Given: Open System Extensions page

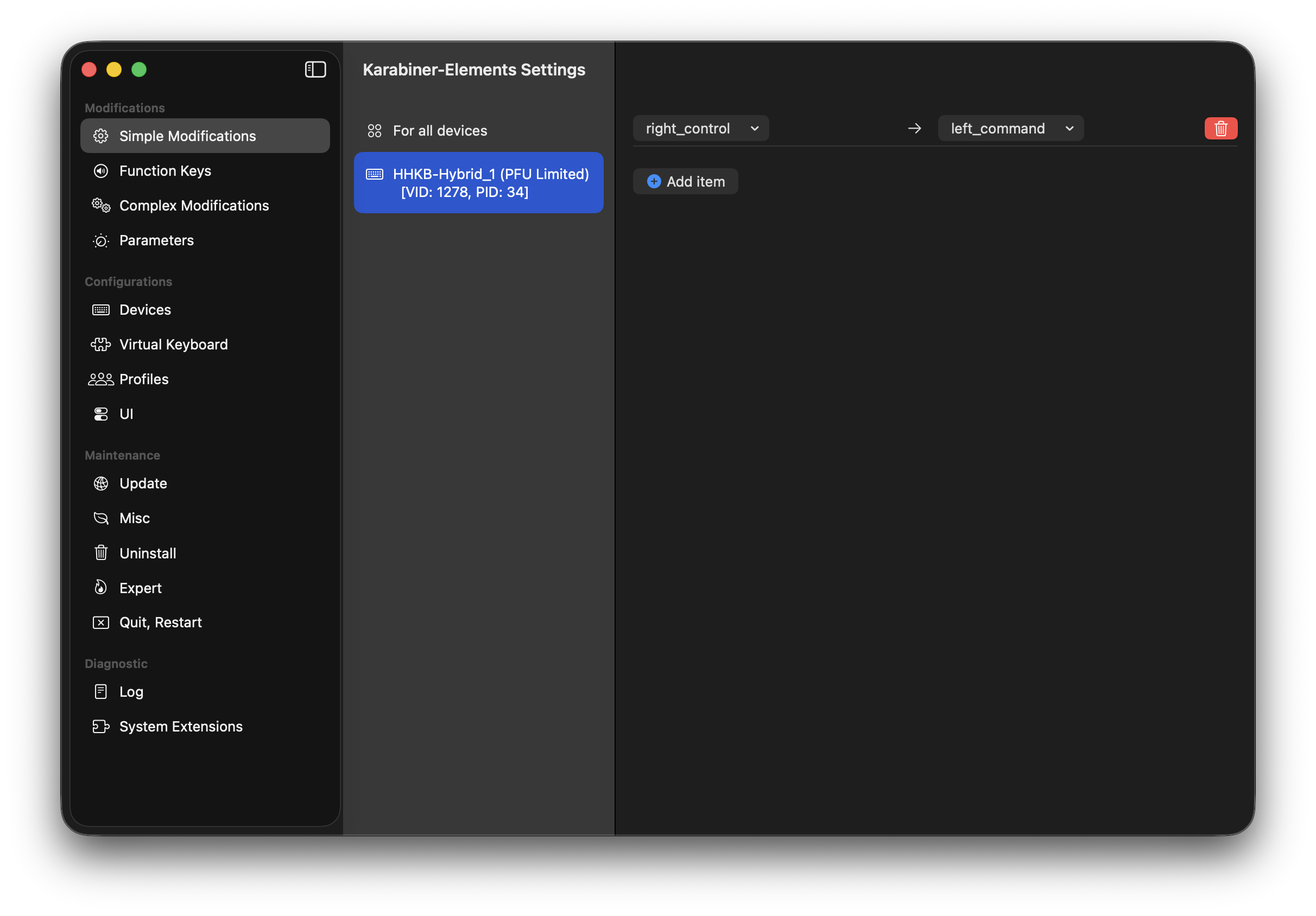Looking at the screenshot, I should [x=205, y=727].
